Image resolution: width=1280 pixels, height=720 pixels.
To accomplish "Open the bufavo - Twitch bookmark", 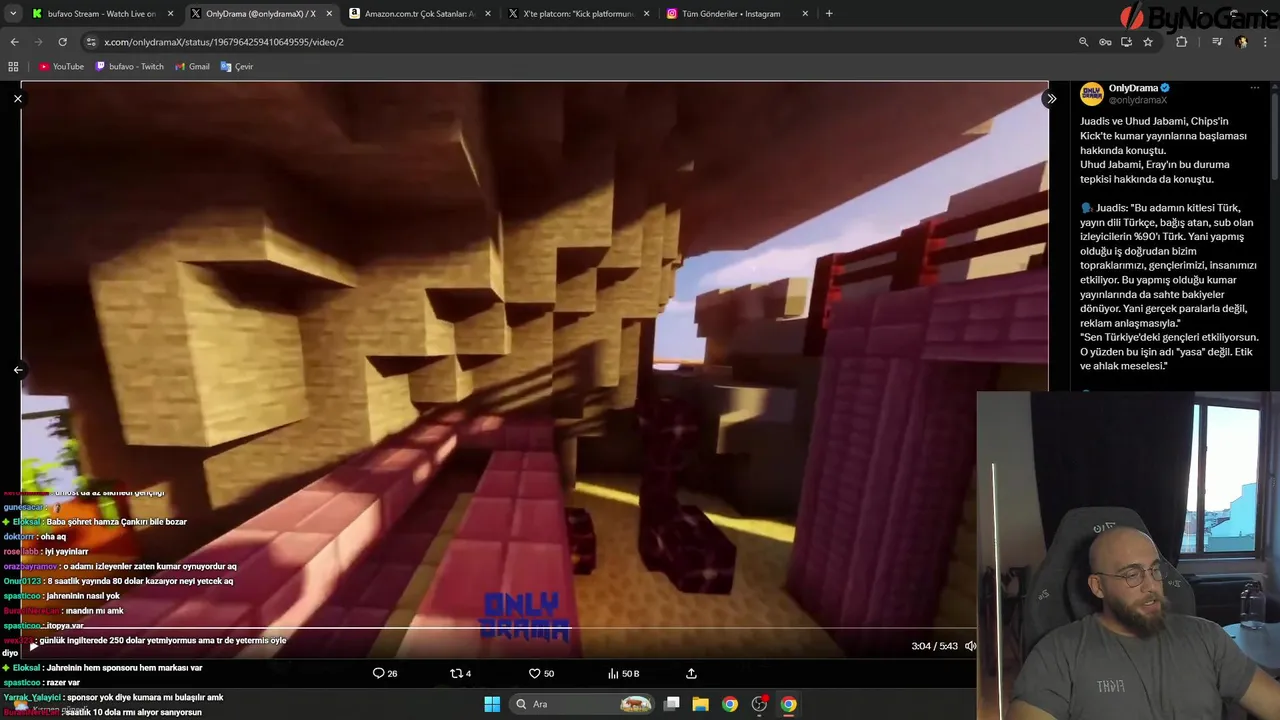I will coord(129,67).
